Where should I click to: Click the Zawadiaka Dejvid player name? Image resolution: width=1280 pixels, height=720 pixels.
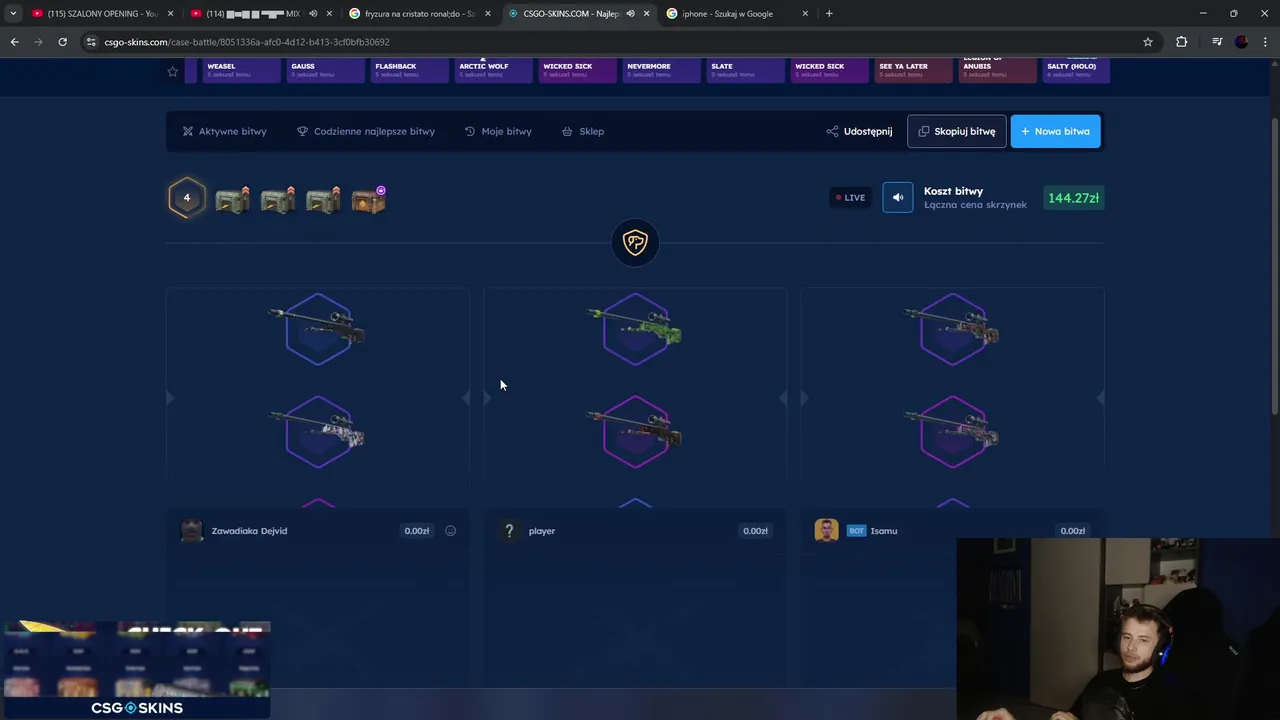pyautogui.click(x=249, y=531)
